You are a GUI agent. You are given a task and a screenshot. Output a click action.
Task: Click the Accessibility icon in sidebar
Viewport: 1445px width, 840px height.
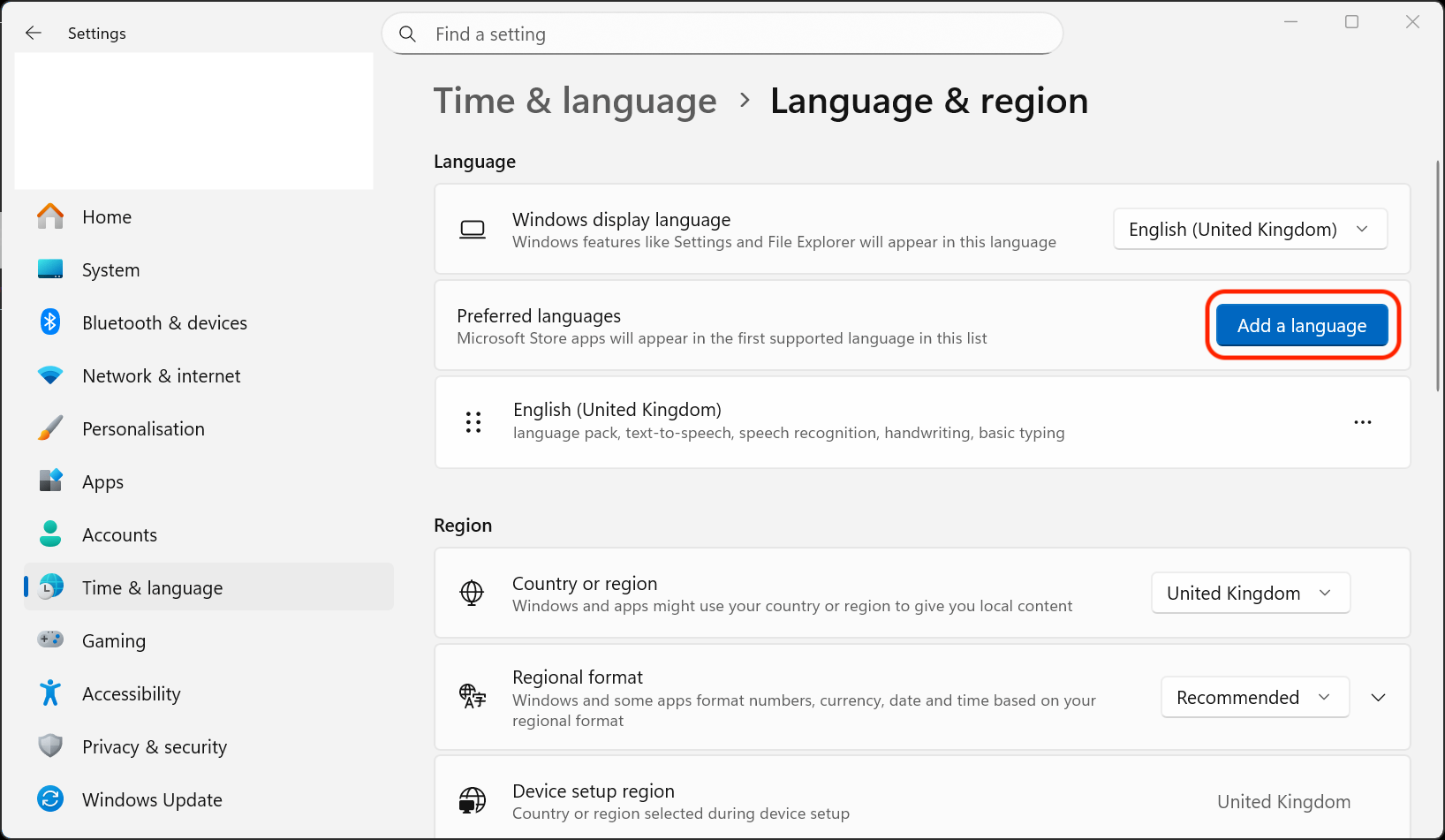point(50,692)
